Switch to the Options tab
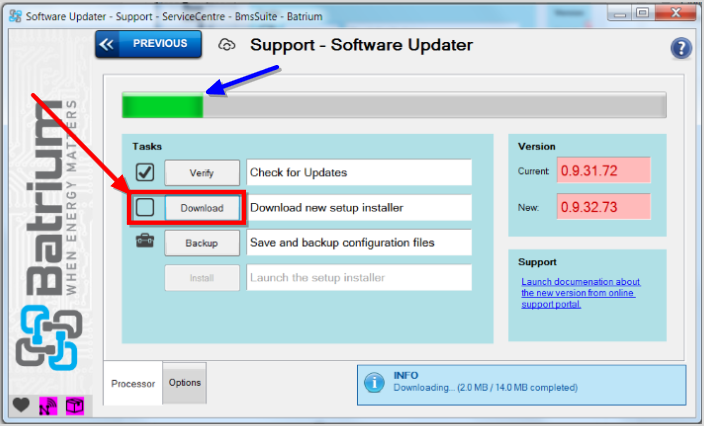This screenshot has width=704, height=426. tap(185, 382)
